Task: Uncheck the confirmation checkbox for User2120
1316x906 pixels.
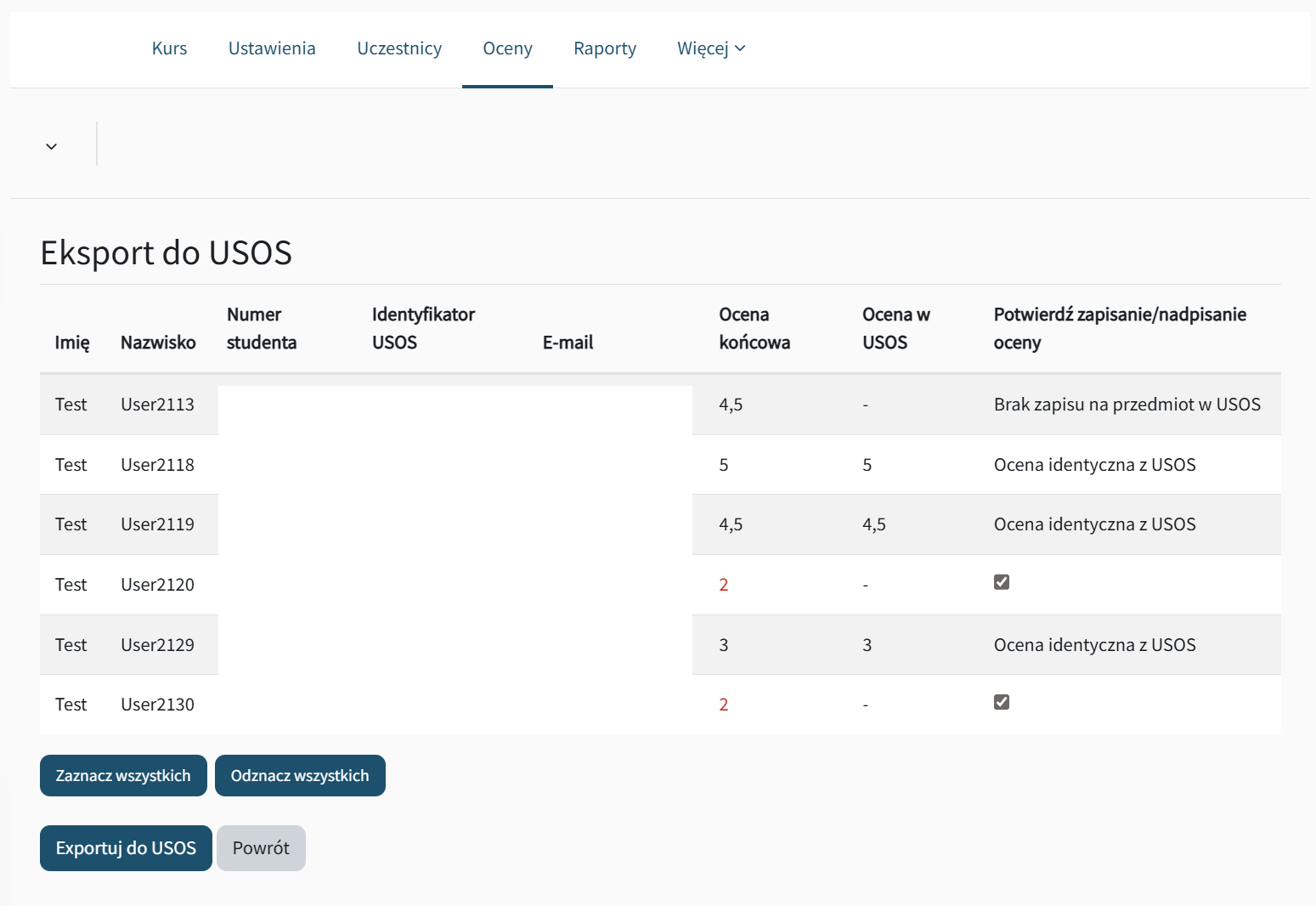Action: pyautogui.click(x=1002, y=582)
